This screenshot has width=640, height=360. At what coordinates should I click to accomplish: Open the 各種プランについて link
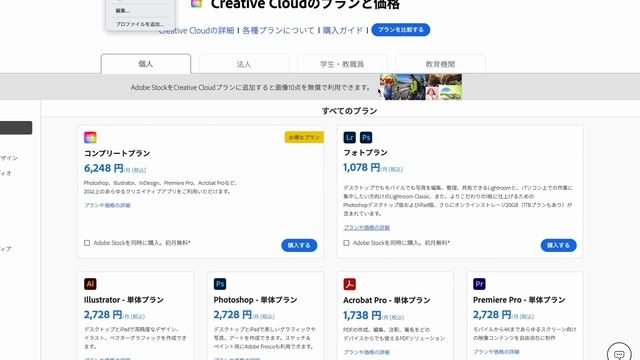pyautogui.click(x=278, y=31)
